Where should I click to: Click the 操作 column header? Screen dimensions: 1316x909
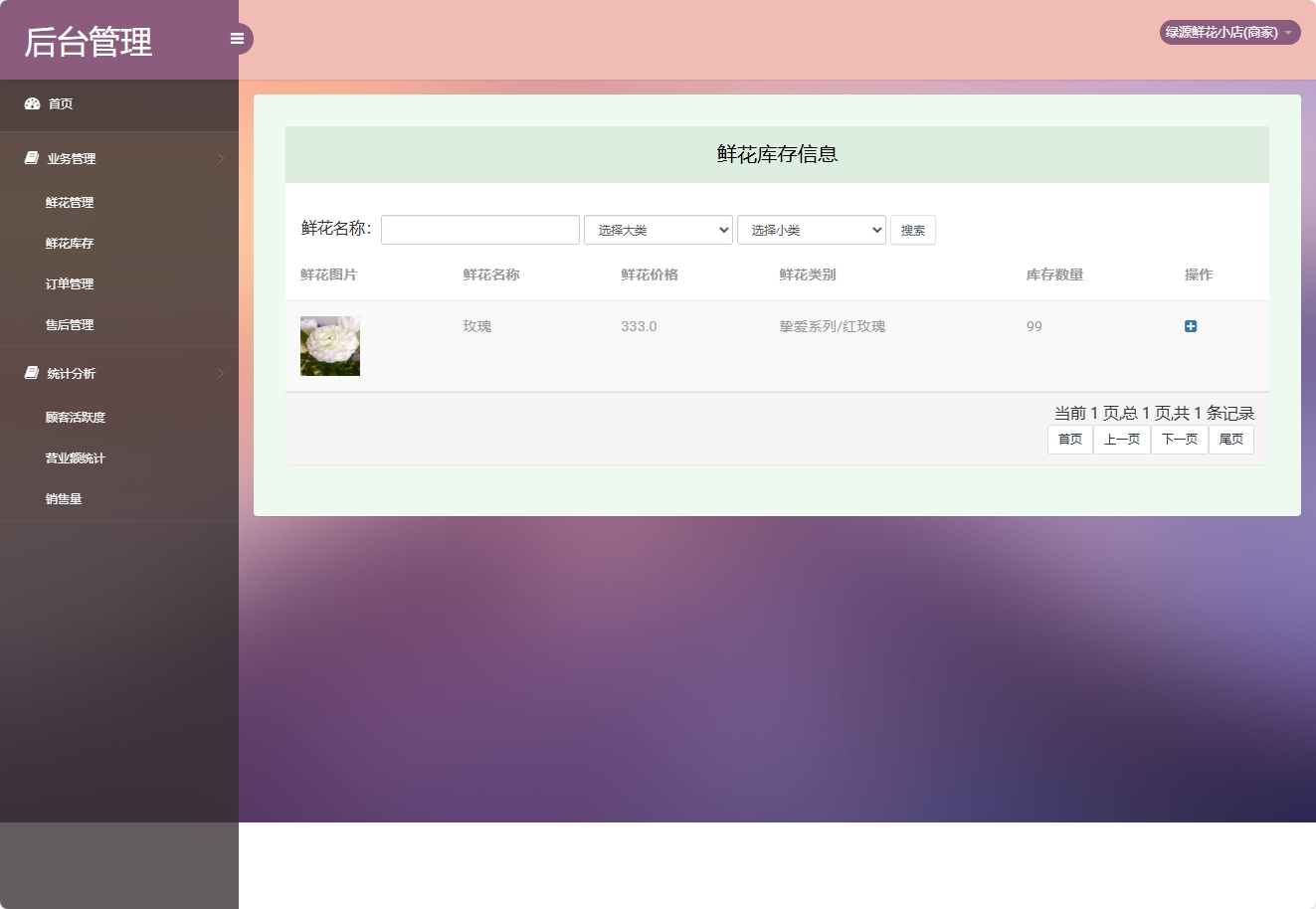pyautogui.click(x=1199, y=274)
